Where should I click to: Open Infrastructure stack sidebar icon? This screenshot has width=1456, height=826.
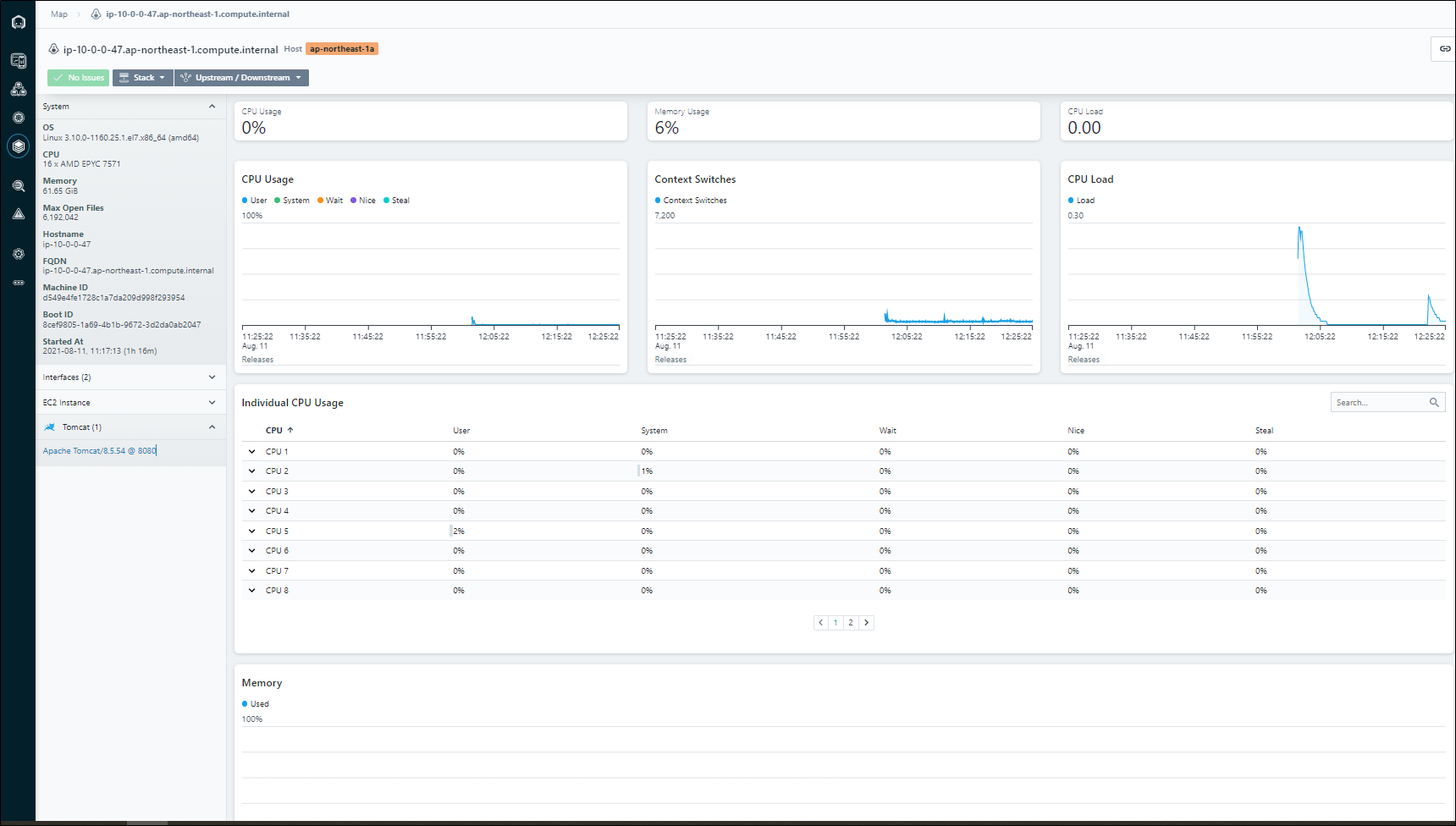point(18,146)
